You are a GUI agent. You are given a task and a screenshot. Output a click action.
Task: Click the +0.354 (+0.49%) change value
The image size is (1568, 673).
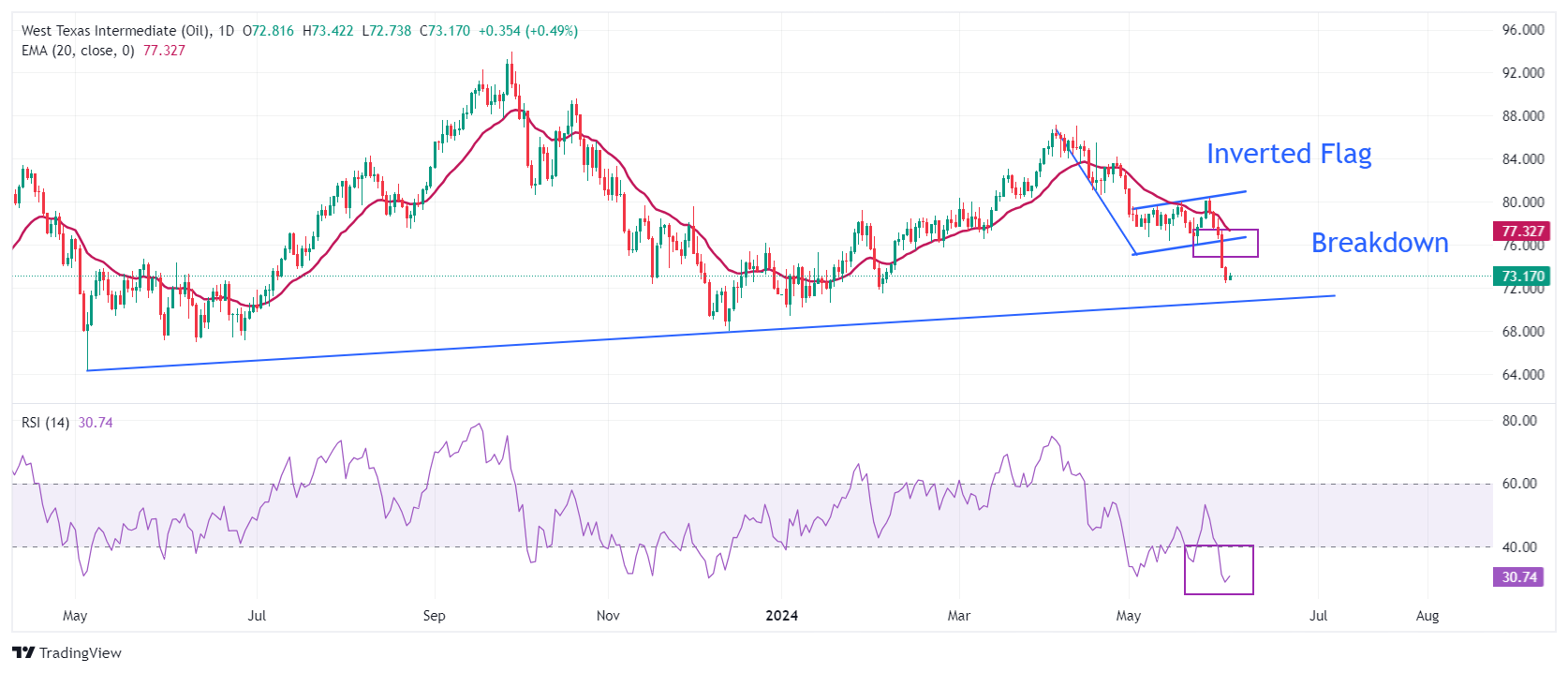point(527,31)
